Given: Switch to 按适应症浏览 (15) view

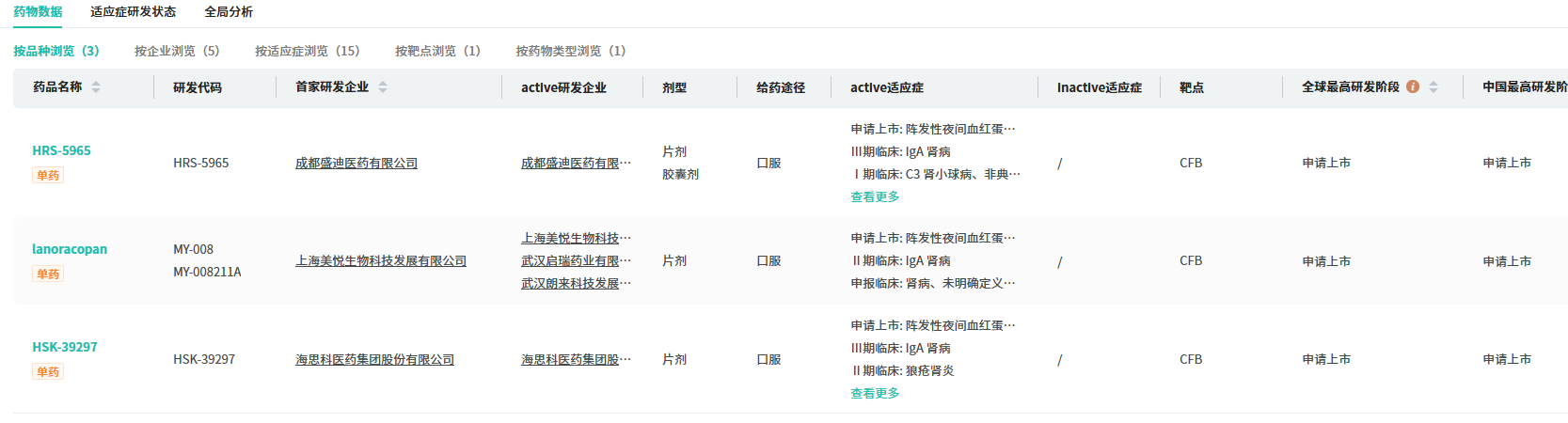Looking at the screenshot, I should [x=307, y=51].
